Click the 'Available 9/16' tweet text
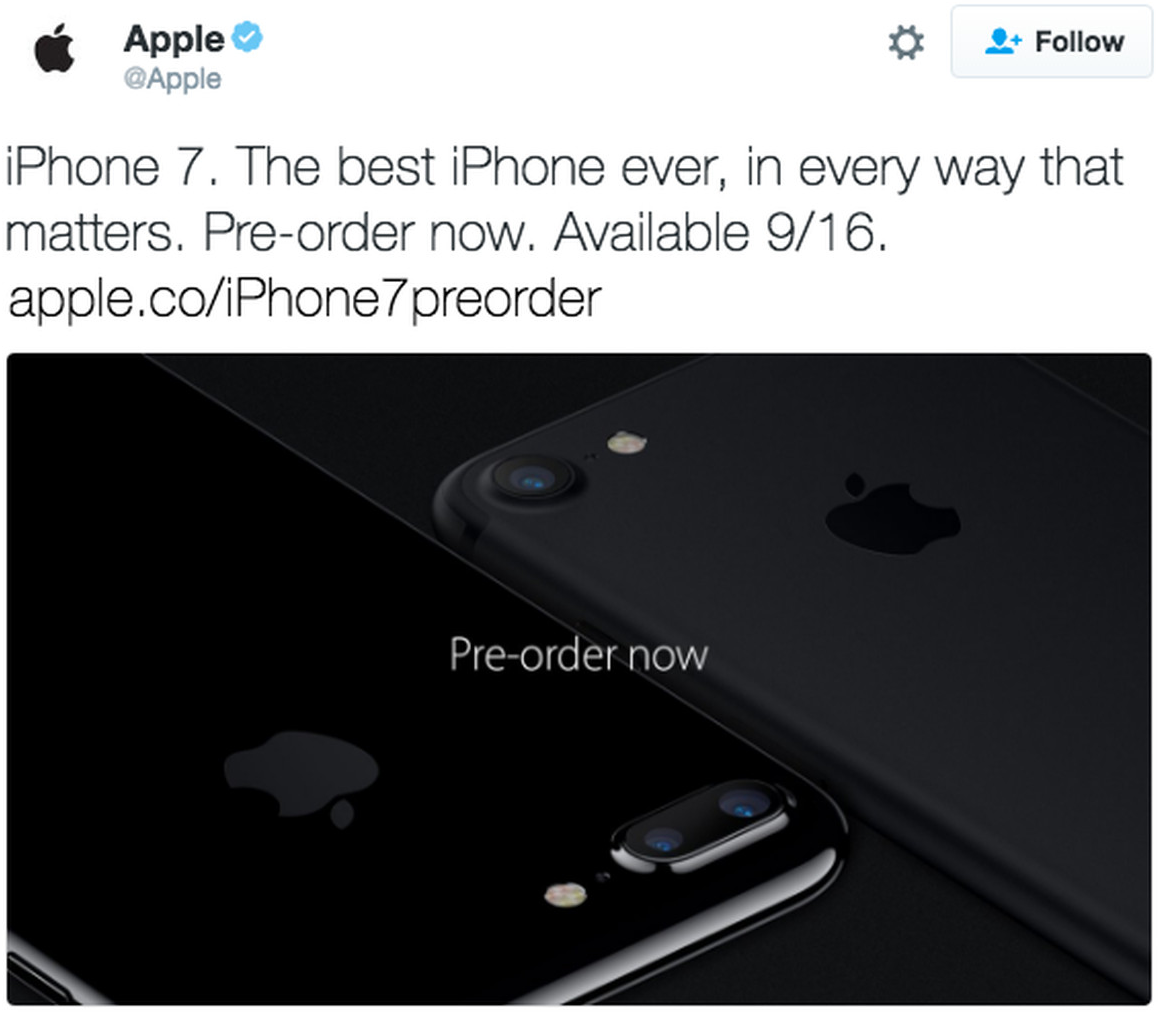1158x1012 pixels. (720, 233)
